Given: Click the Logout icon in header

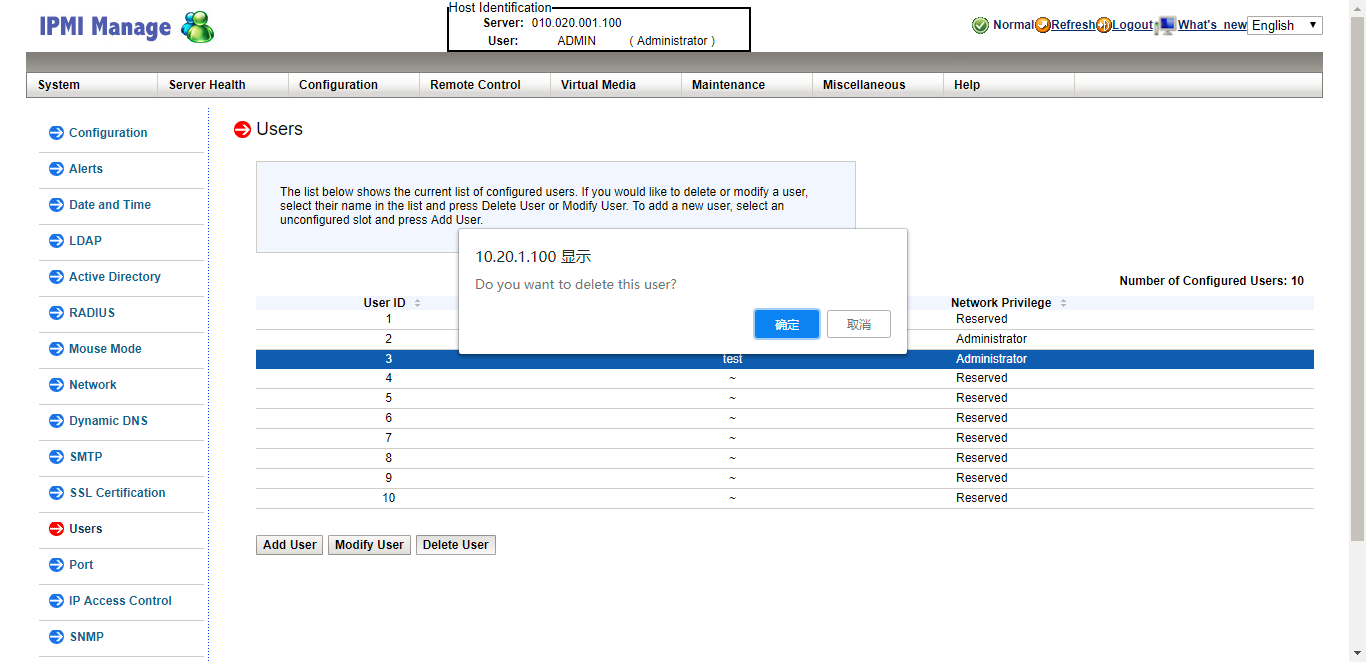Looking at the screenshot, I should coord(1104,25).
